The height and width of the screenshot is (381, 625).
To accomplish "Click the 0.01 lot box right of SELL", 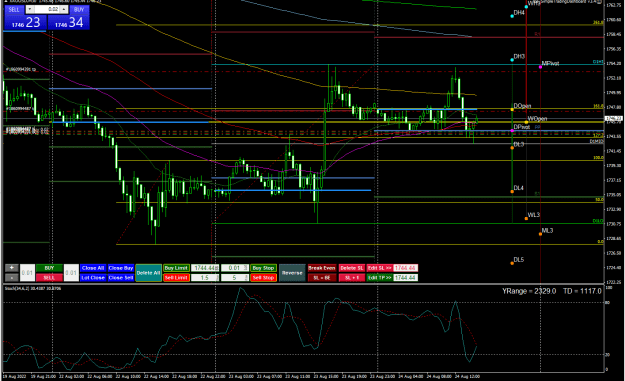I will (71, 273).
